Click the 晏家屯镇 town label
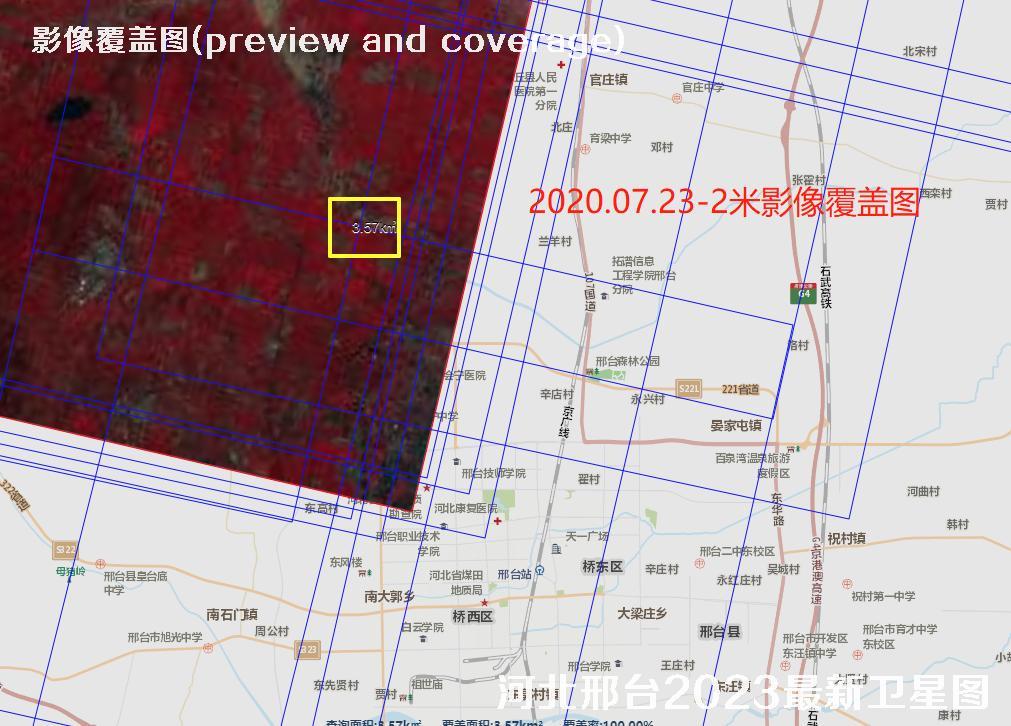Screen dimensions: 1011x726 735,426
